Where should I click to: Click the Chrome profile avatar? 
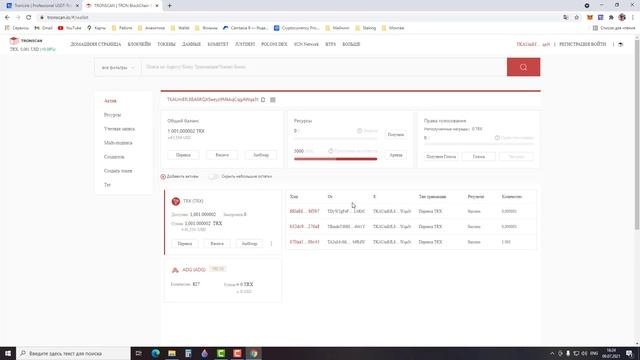tap(622, 18)
